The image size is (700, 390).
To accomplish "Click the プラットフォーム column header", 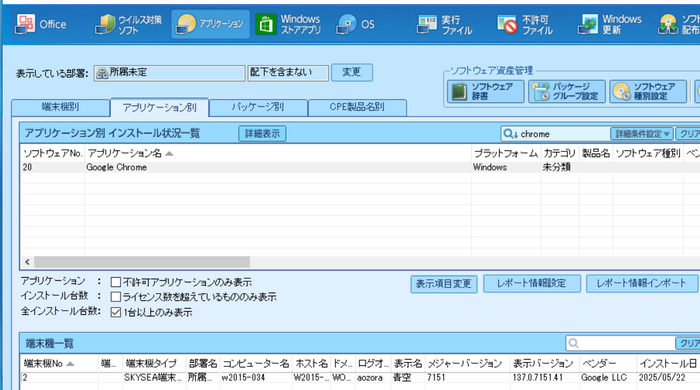I will point(506,154).
